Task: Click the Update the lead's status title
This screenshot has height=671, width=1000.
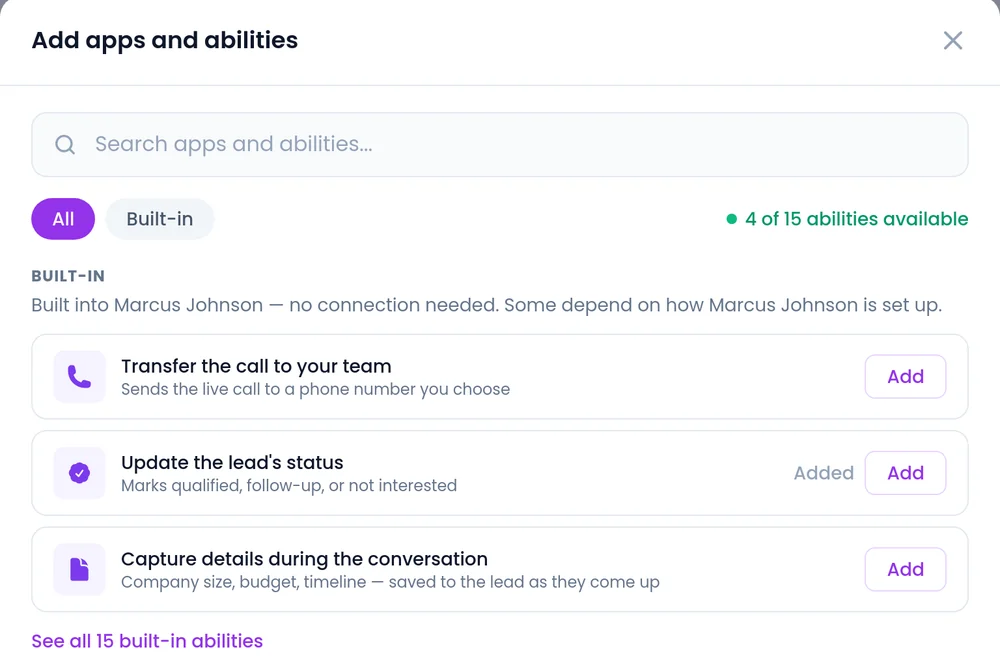Action: coord(232,462)
